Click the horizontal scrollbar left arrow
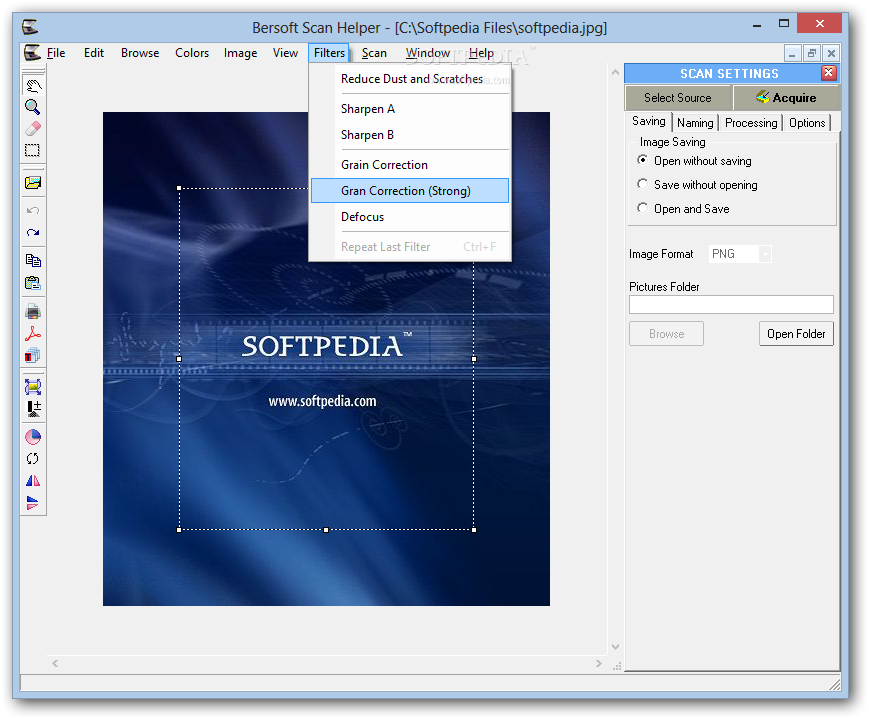The width and height of the screenshot is (869, 719). pyautogui.click(x=55, y=663)
